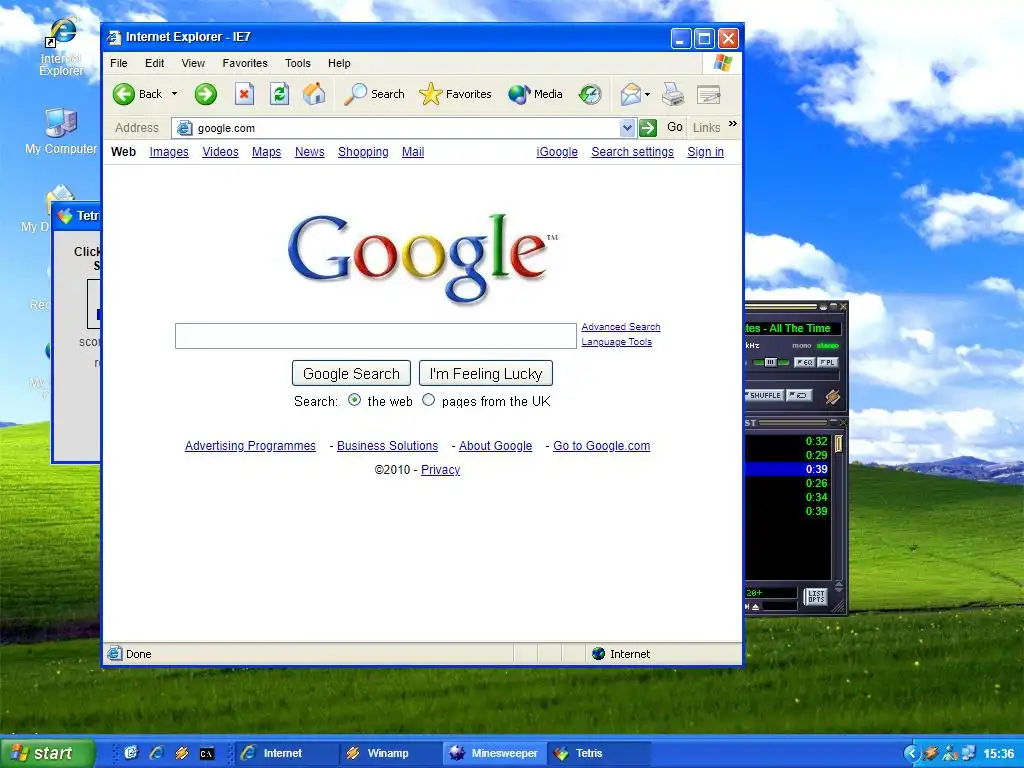Image resolution: width=1024 pixels, height=768 pixels.
Task: Open Favorites star toolbar button
Action: pyautogui.click(x=455, y=94)
